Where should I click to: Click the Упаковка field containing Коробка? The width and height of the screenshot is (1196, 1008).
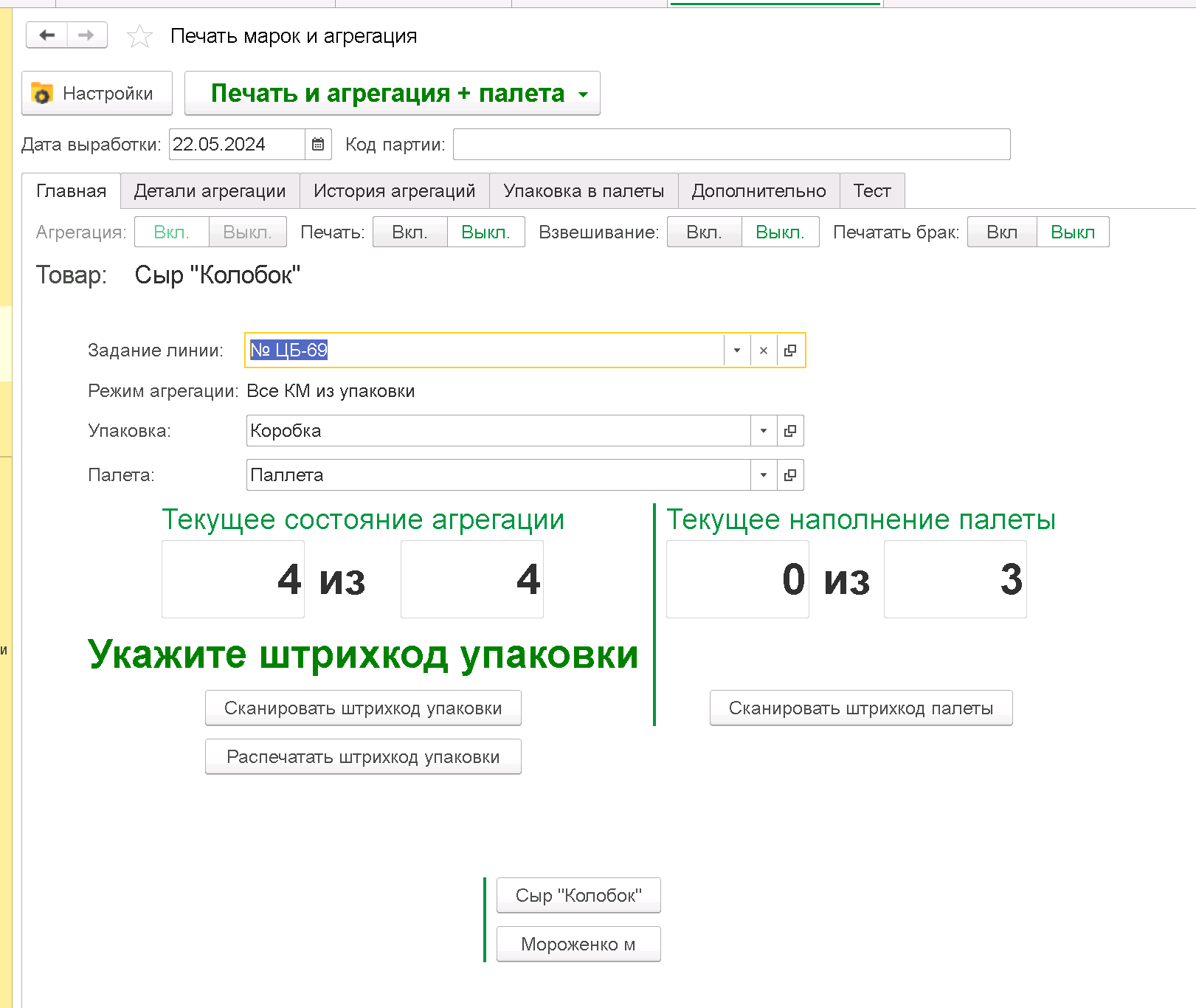pyautogui.click(x=498, y=431)
